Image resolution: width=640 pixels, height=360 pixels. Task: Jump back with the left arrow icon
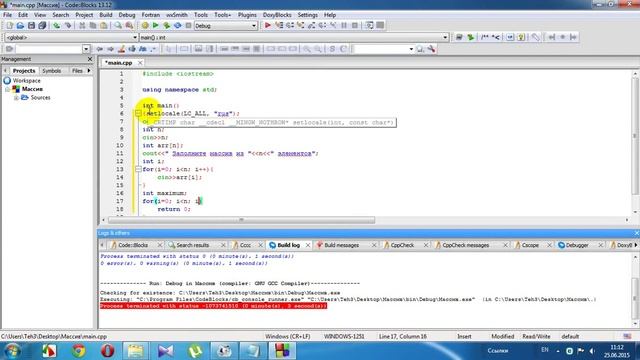100,49
